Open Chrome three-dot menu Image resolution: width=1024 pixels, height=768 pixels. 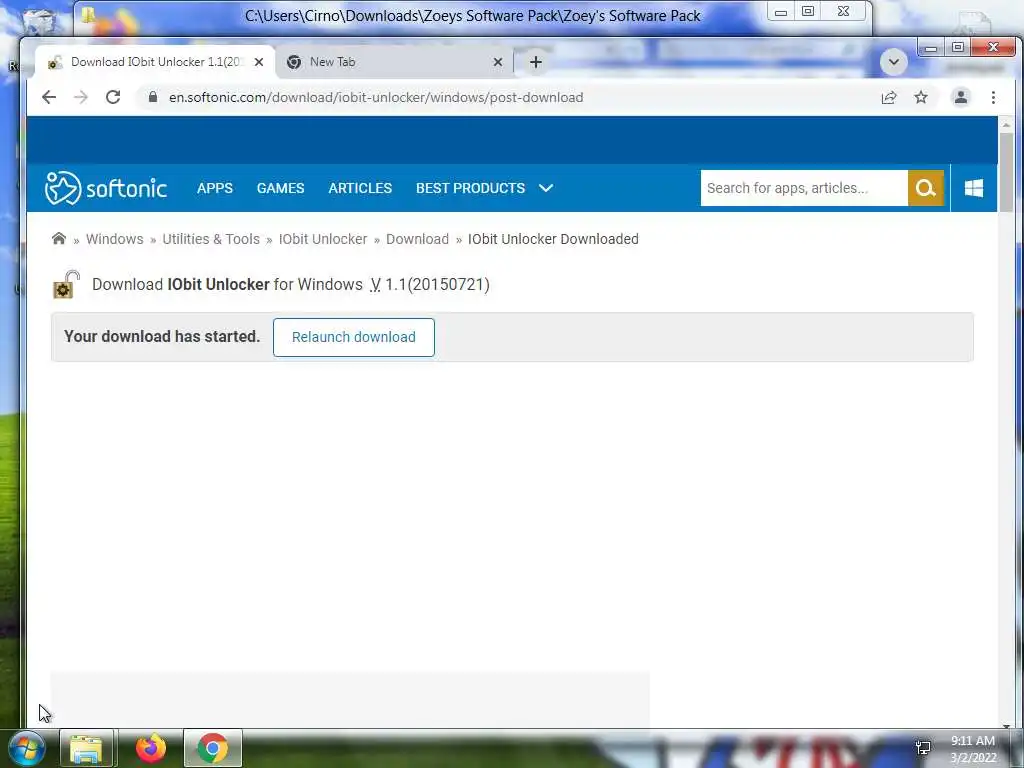pyautogui.click(x=993, y=97)
